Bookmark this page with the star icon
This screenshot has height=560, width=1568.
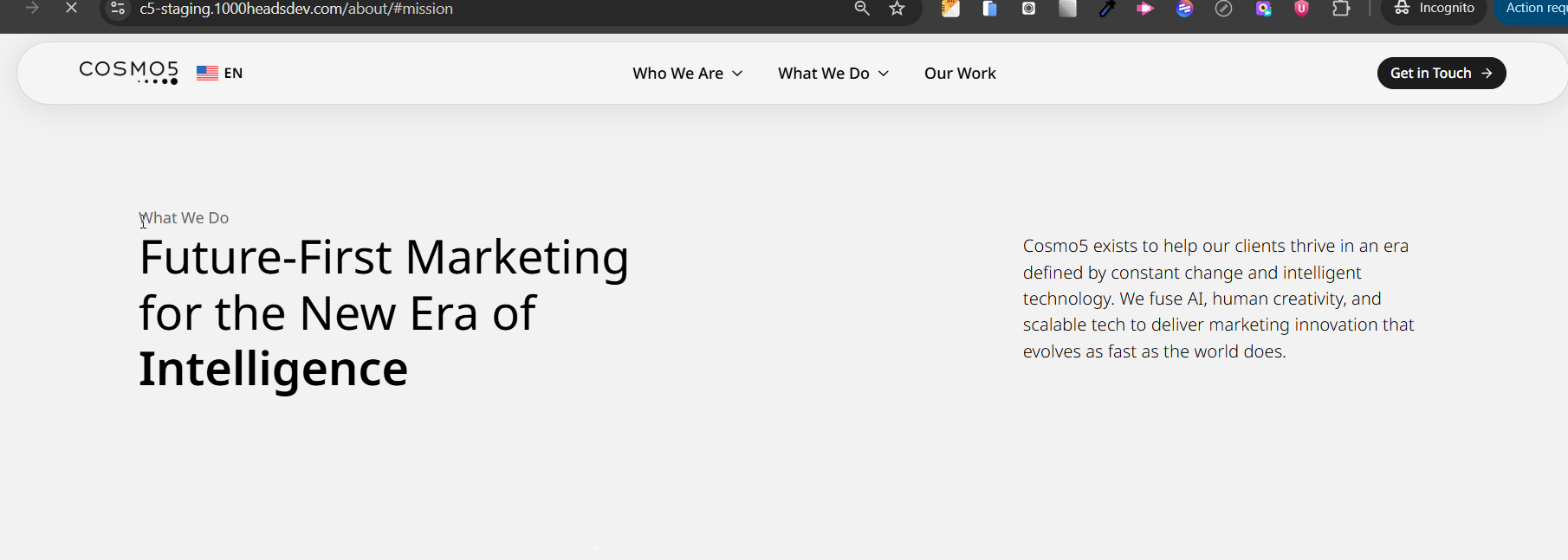point(897,9)
